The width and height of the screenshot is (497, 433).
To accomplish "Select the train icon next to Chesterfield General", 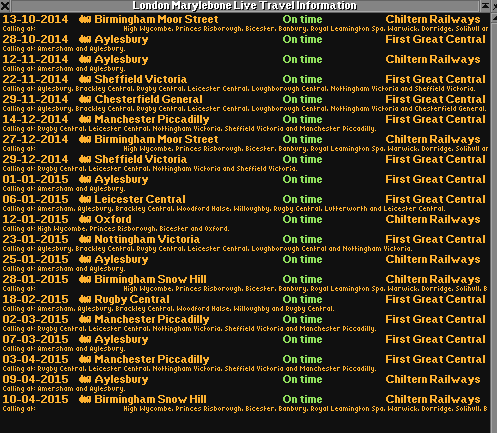I will point(85,100).
